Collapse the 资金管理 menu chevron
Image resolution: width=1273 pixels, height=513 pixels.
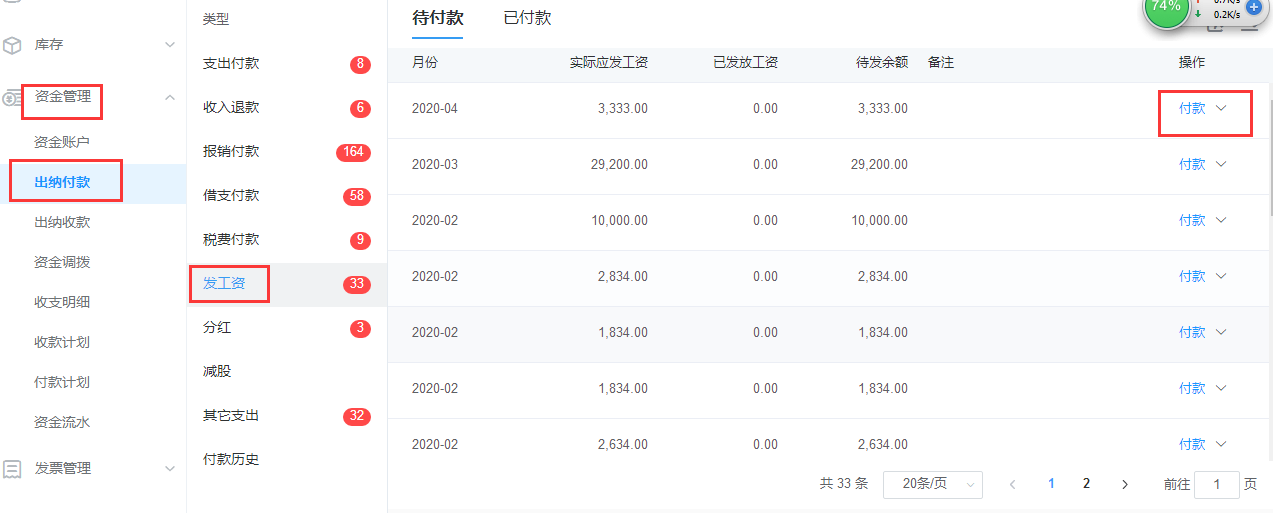(169, 97)
